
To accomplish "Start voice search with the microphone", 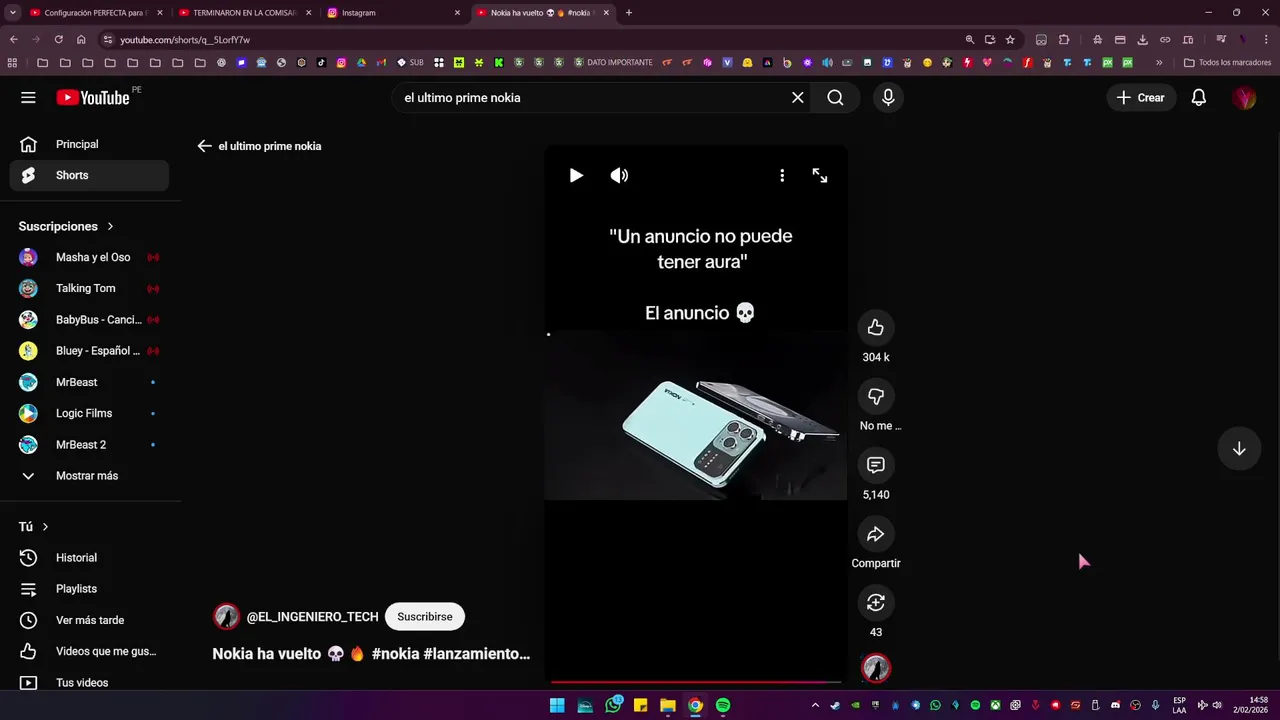I will 888,97.
